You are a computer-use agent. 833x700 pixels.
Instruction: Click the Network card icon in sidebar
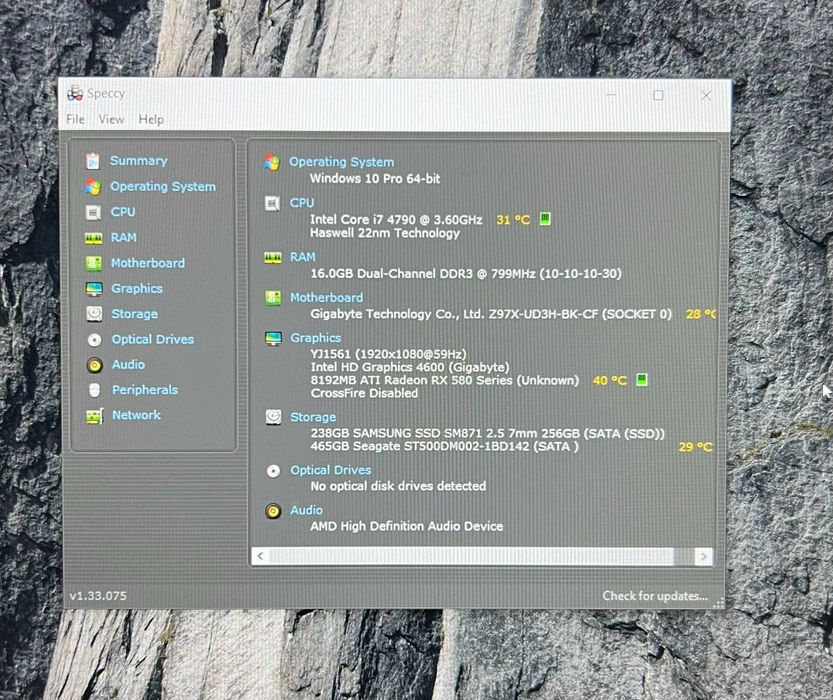pos(95,416)
